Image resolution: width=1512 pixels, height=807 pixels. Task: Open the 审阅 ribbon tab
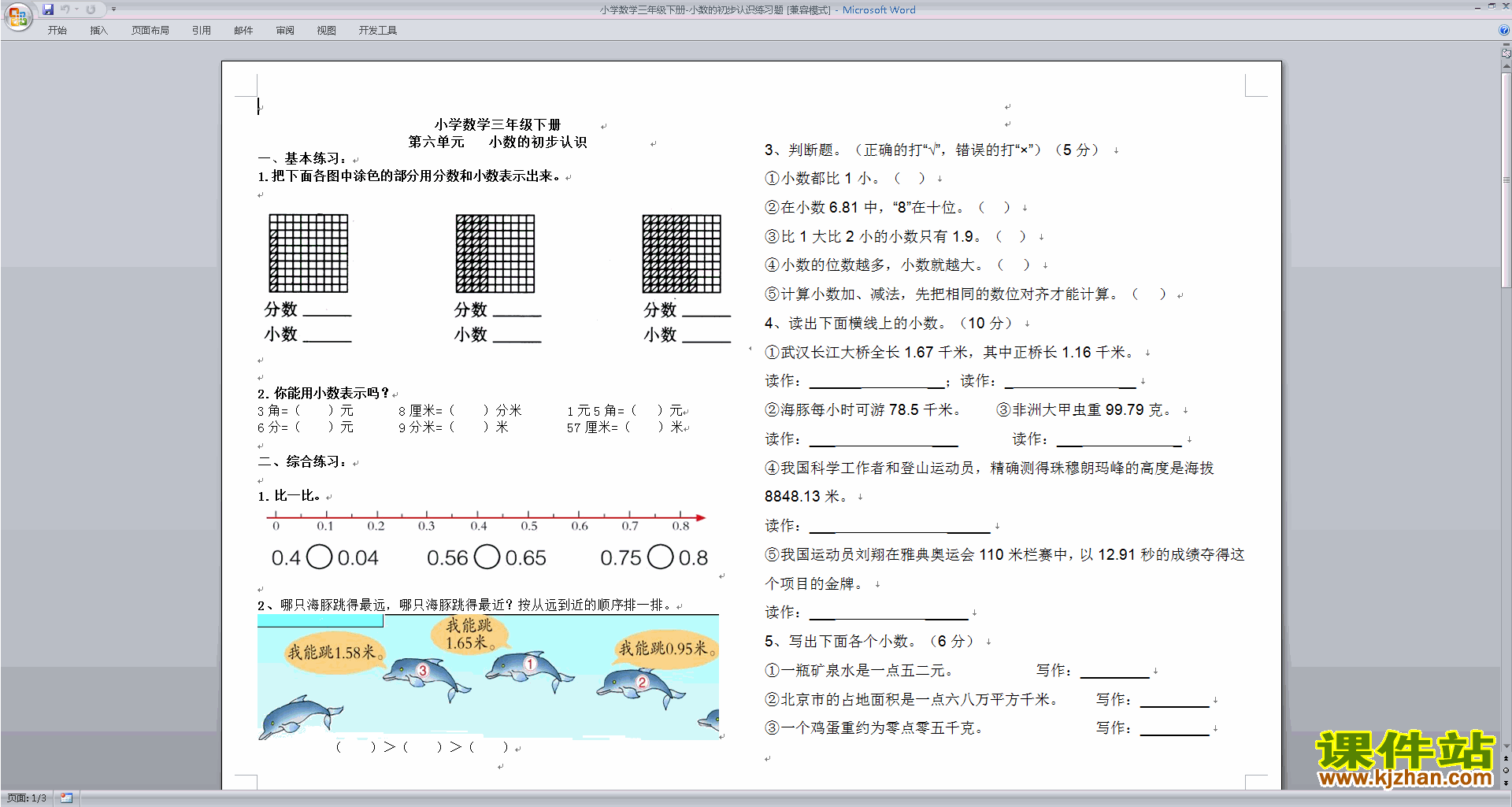point(285,31)
